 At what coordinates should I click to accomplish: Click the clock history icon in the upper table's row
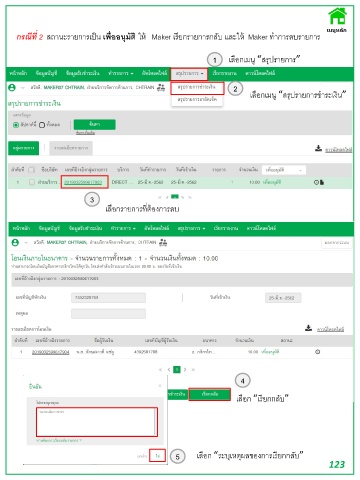pyautogui.click(x=316, y=182)
